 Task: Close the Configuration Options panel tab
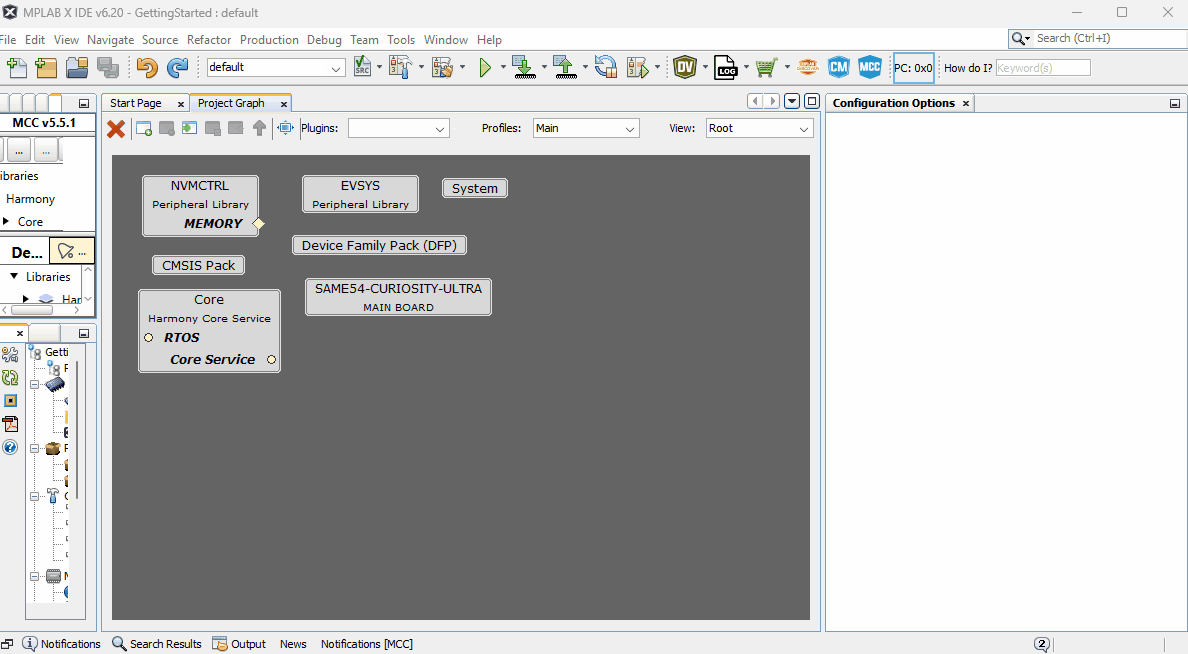966,103
